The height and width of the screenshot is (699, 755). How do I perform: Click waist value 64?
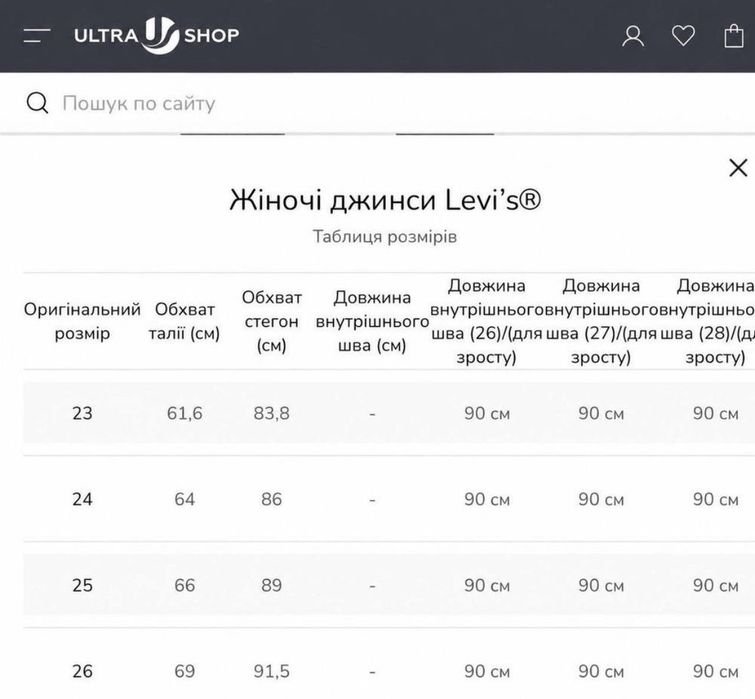click(184, 499)
